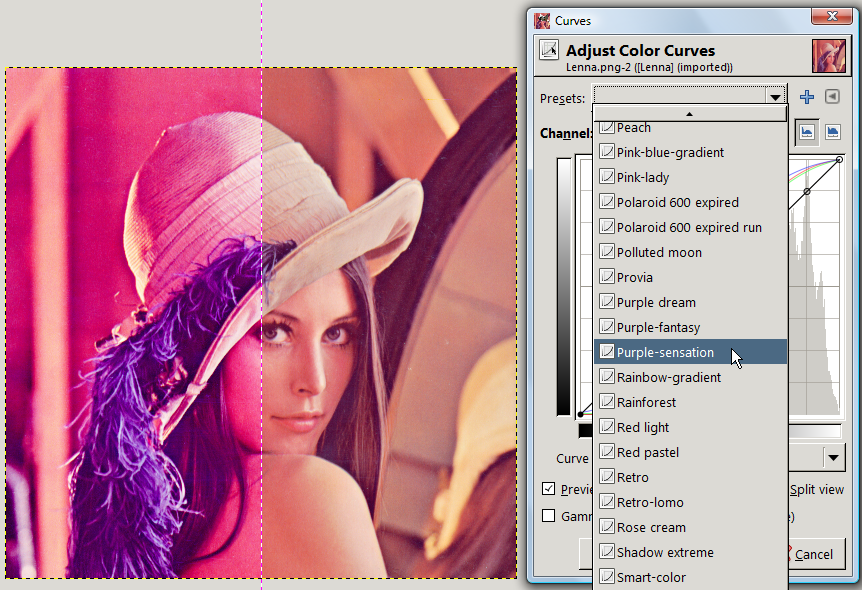Choose the Polluted moon preset
The height and width of the screenshot is (590, 862).
pyautogui.click(x=690, y=252)
